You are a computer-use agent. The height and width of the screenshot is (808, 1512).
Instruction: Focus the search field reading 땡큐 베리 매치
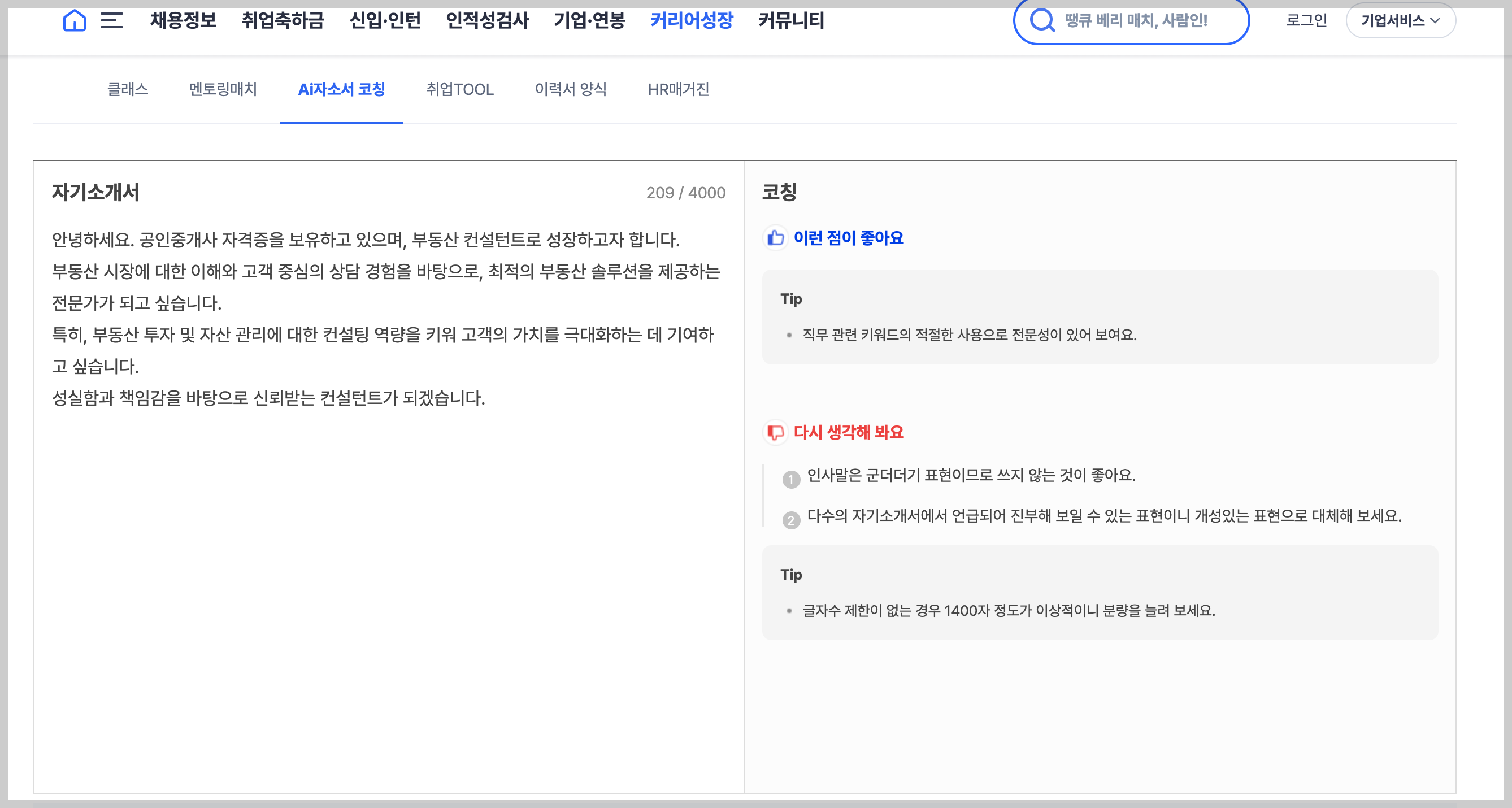tap(1131, 20)
